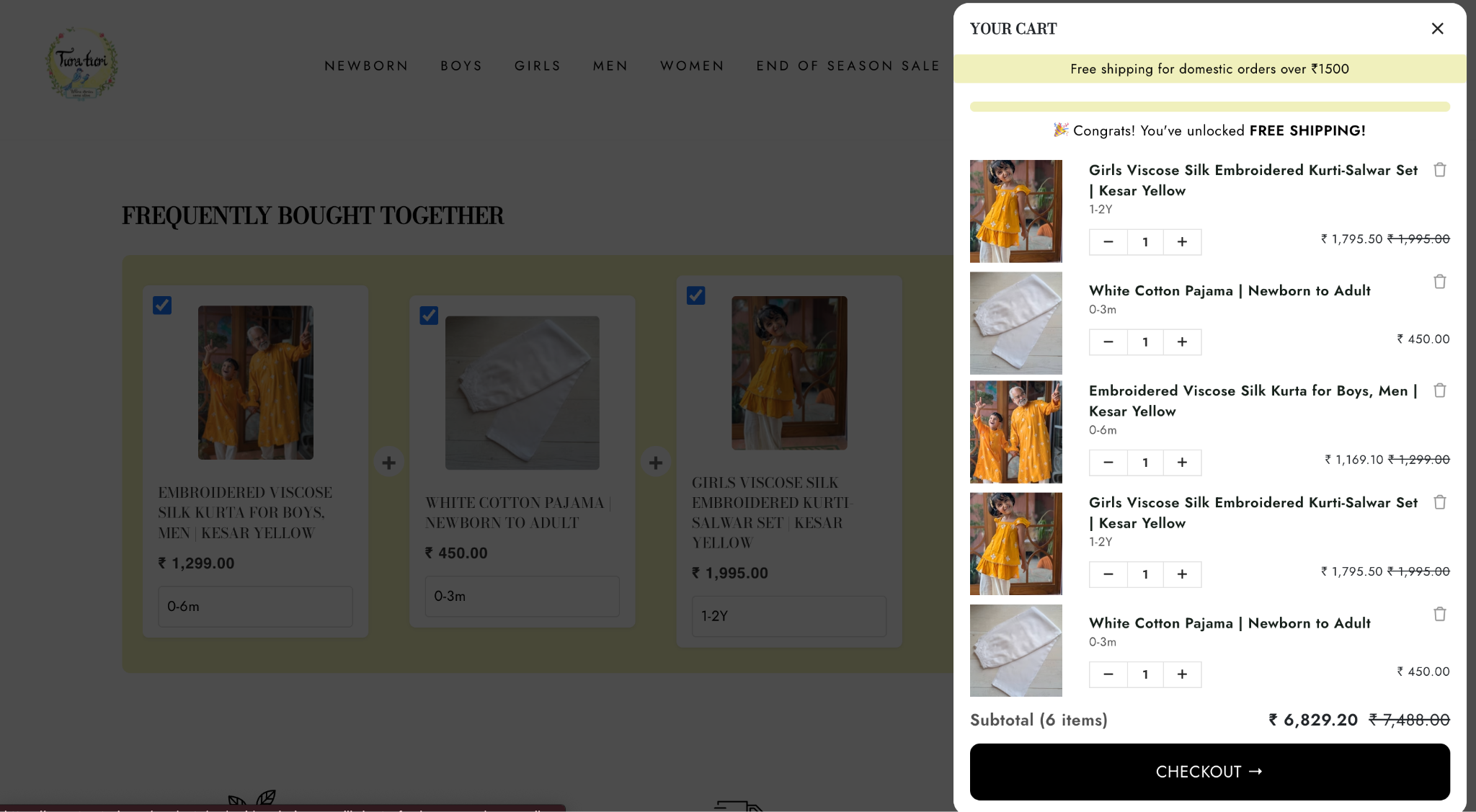1476x812 pixels.
Task: Open the 0-6m size dropdown
Action: click(x=255, y=607)
